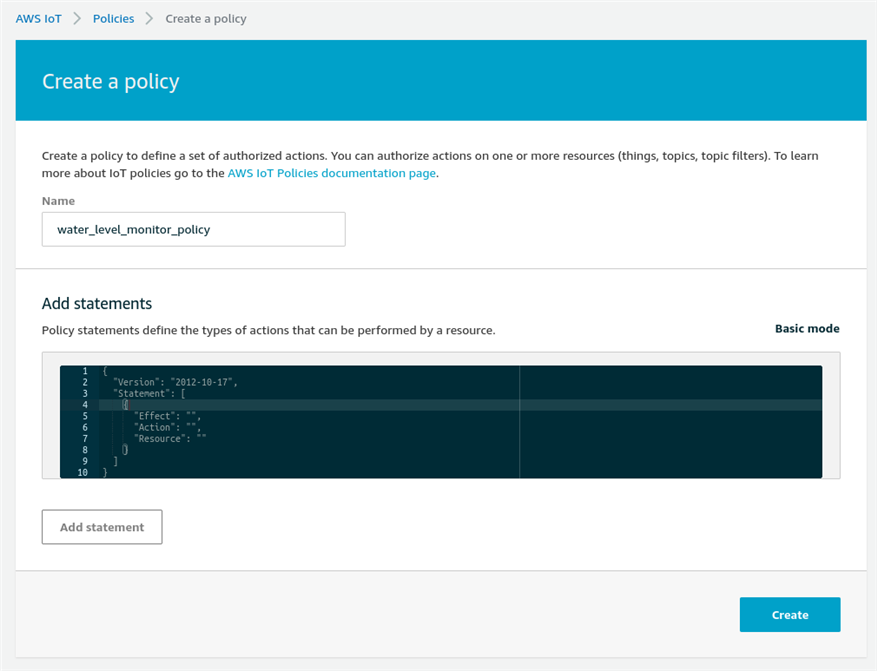
Task: Click the "Version" line in the editor
Action: click(x=176, y=382)
